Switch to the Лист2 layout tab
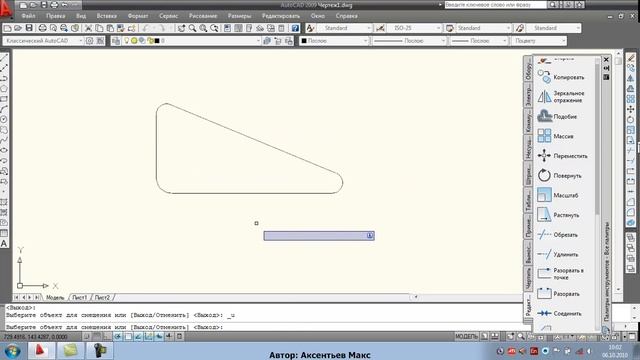The width and height of the screenshot is (640, 360). 102,298
